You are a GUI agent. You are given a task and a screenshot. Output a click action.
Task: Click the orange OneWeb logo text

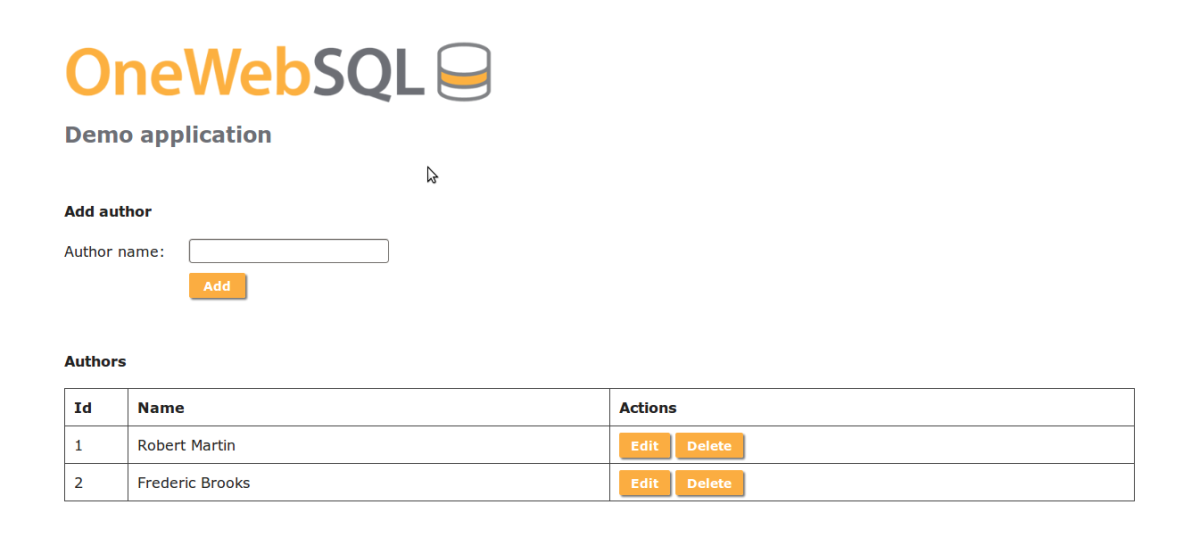coord(188,72)
